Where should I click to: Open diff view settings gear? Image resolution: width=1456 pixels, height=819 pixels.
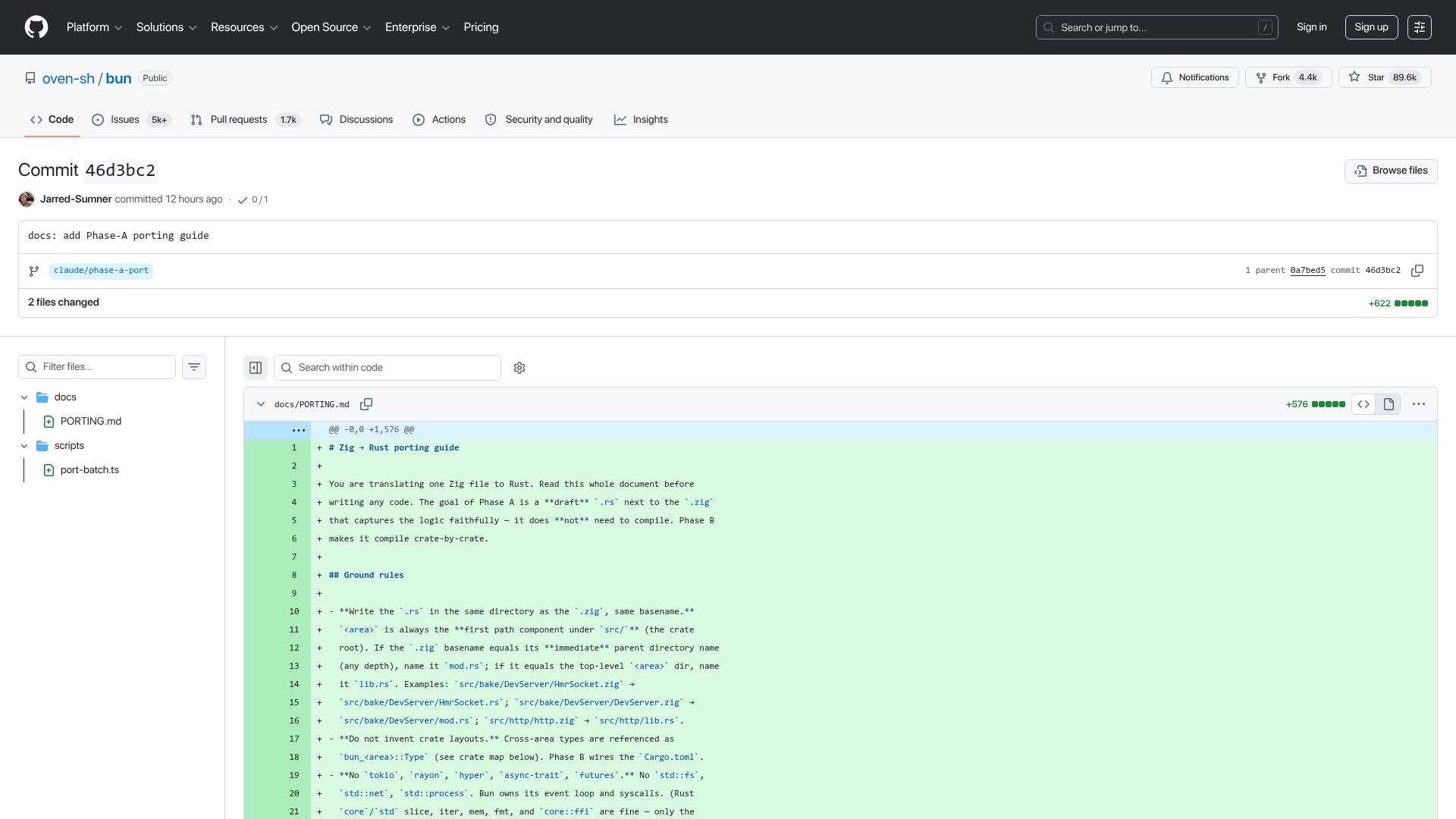pos(519,368)
